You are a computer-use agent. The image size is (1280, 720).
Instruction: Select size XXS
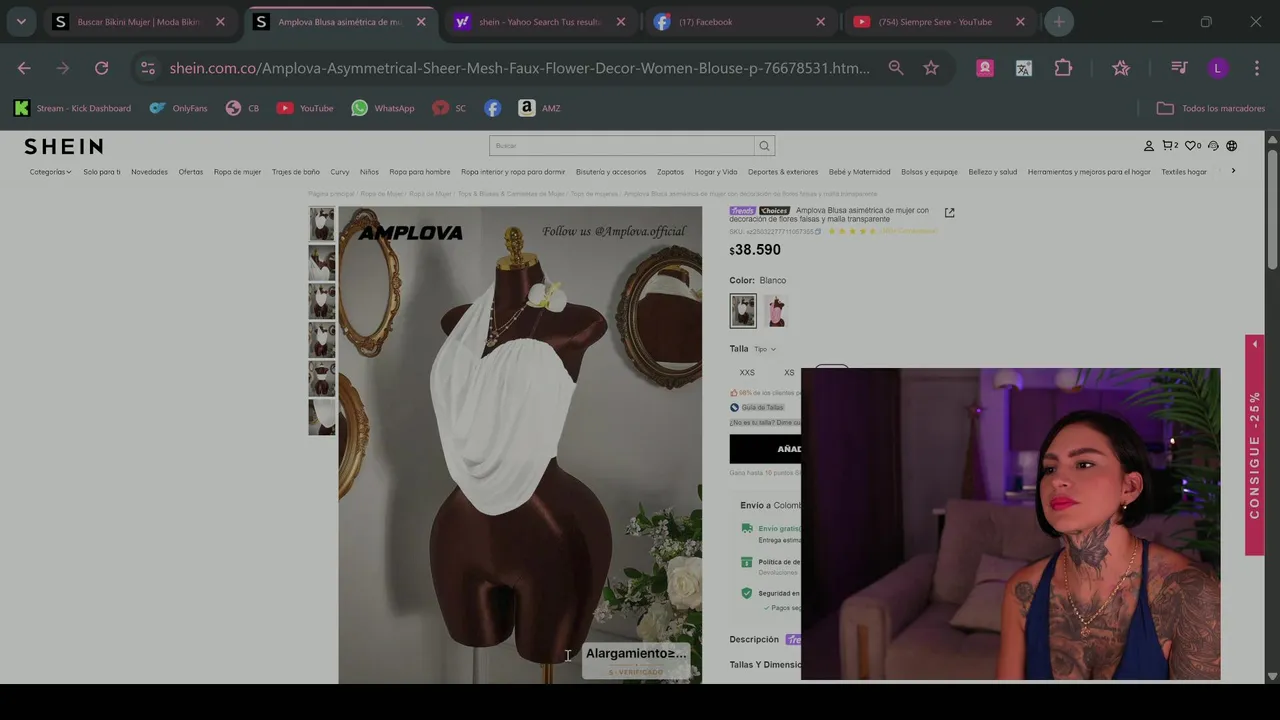pyautogui.click(x=747, y=372)
